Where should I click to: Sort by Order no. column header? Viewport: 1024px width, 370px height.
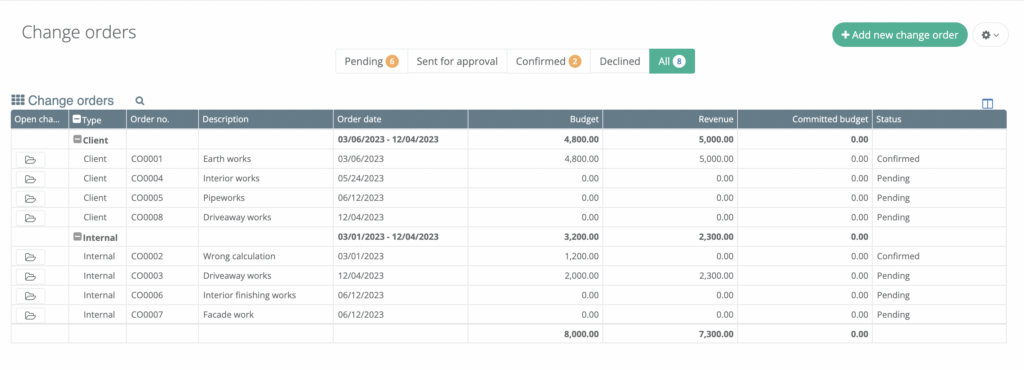[x=163, y=119]
